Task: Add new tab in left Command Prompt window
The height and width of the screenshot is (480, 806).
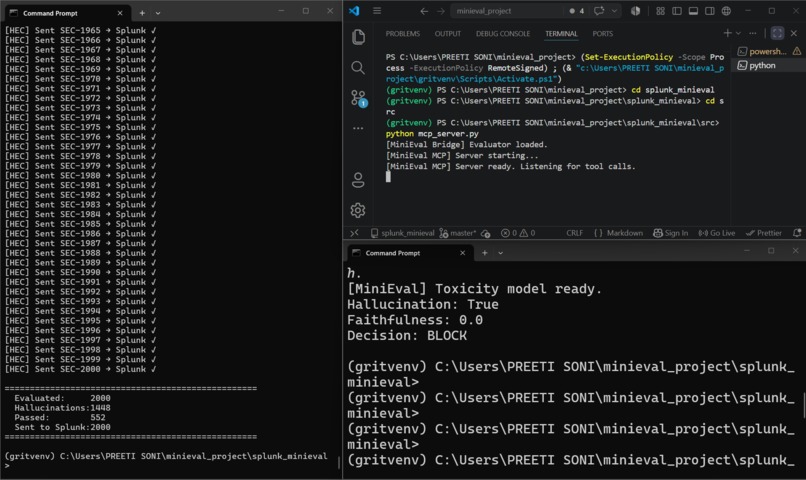Action: tap(142, 13)
